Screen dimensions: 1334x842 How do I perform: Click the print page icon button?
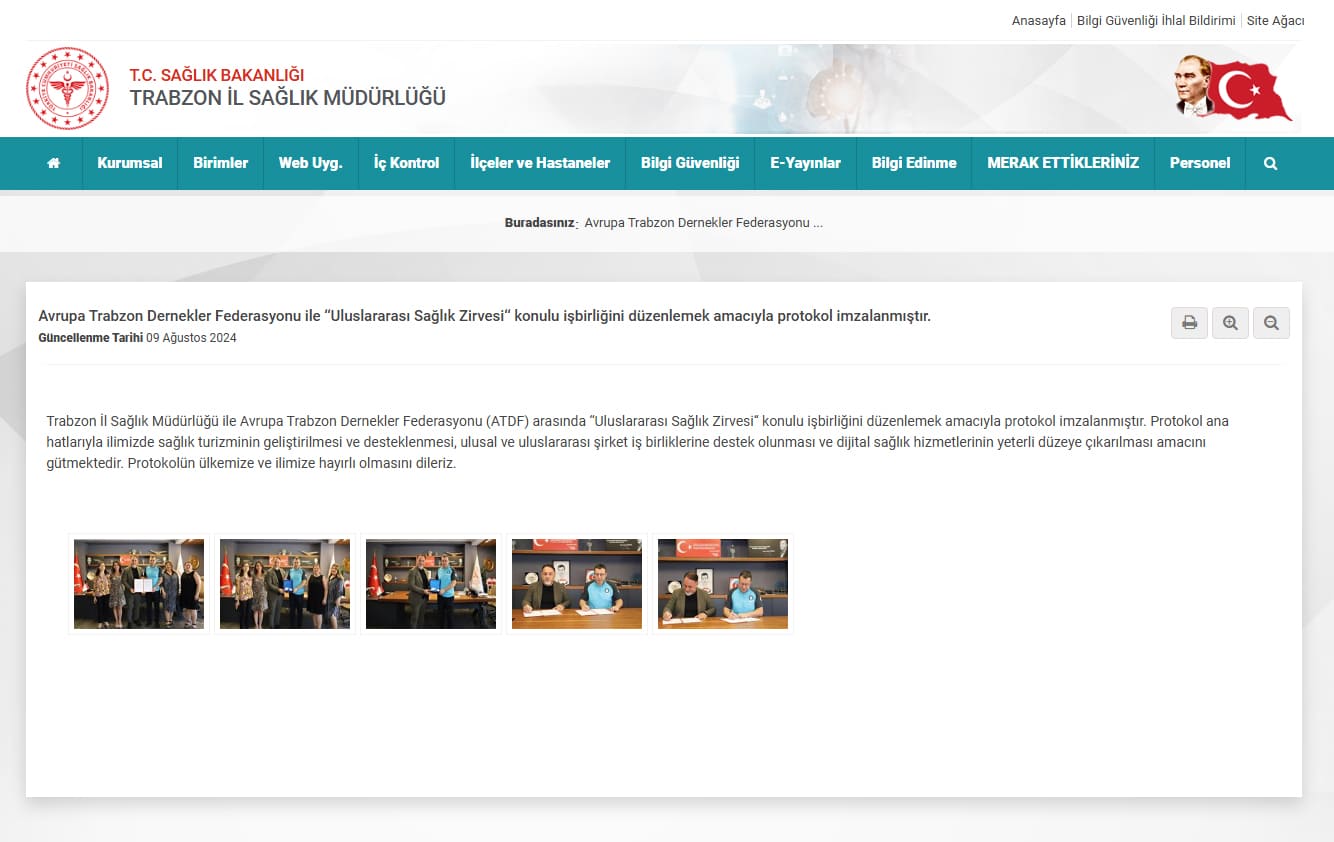pos(1189,323)
